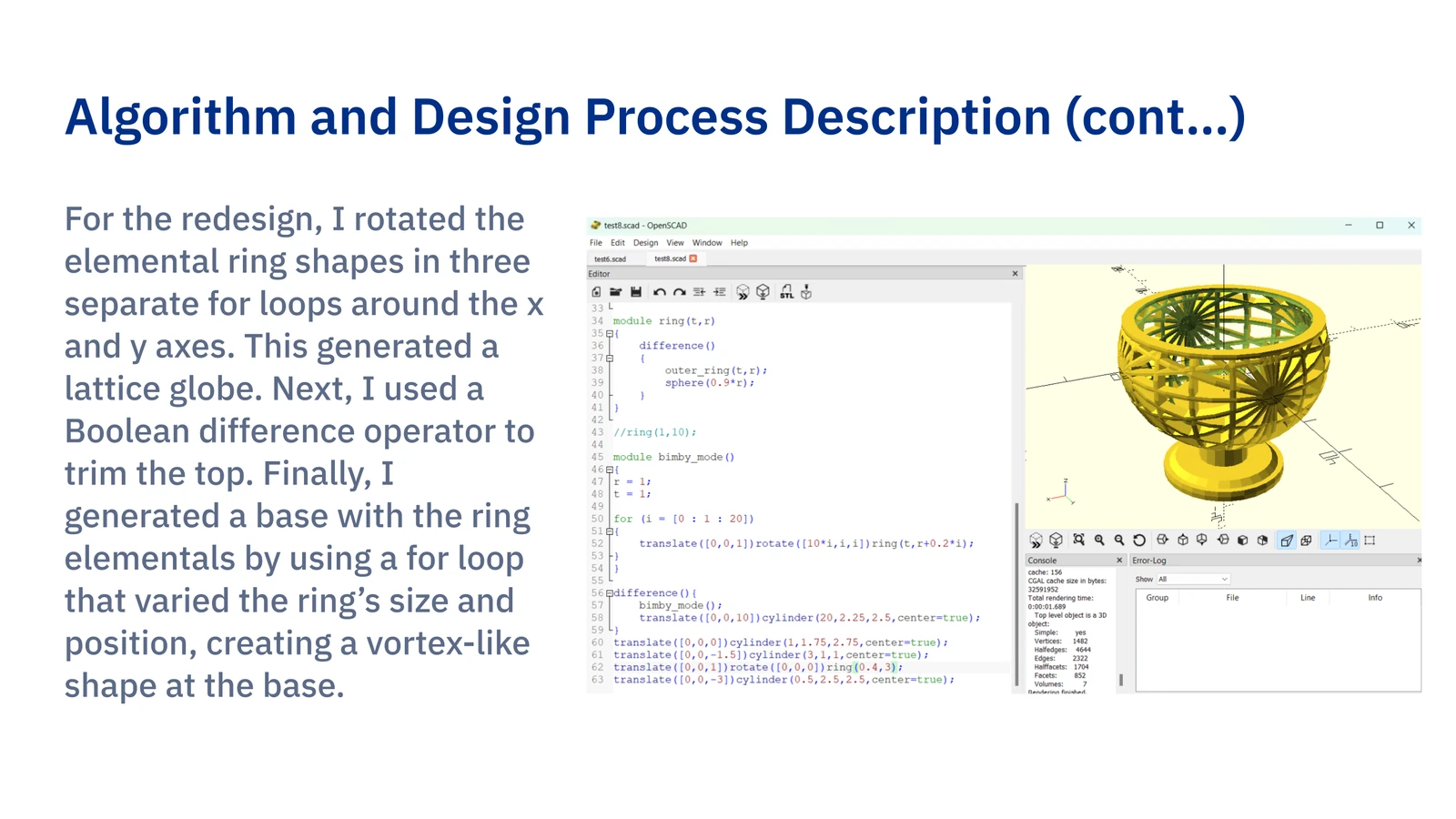Click the 'module ring(t,r)' code line
Image resolution: width=1456 pixels, height=819 pixels.
click(664, 321)
